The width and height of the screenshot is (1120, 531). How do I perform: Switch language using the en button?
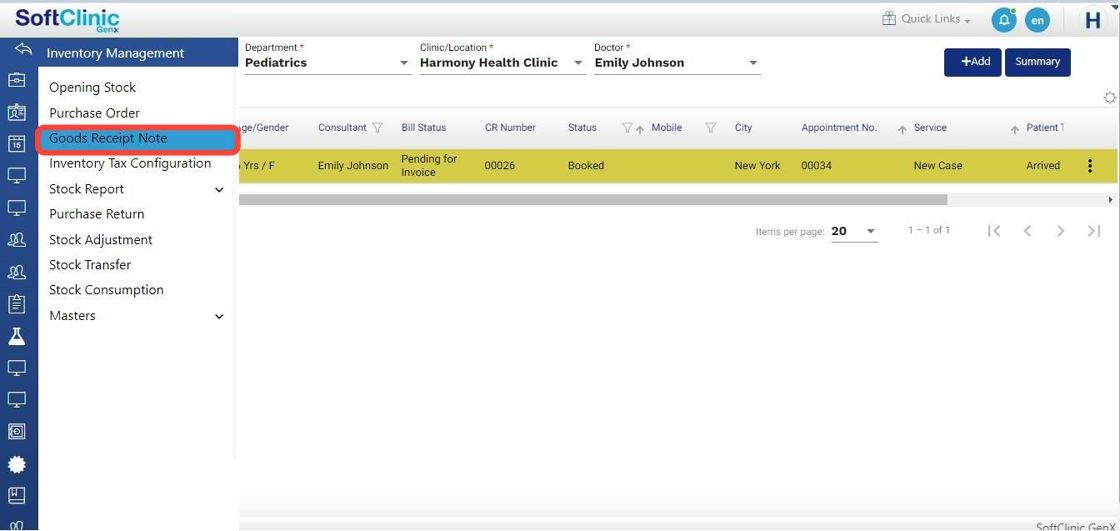click(1038, 20)
